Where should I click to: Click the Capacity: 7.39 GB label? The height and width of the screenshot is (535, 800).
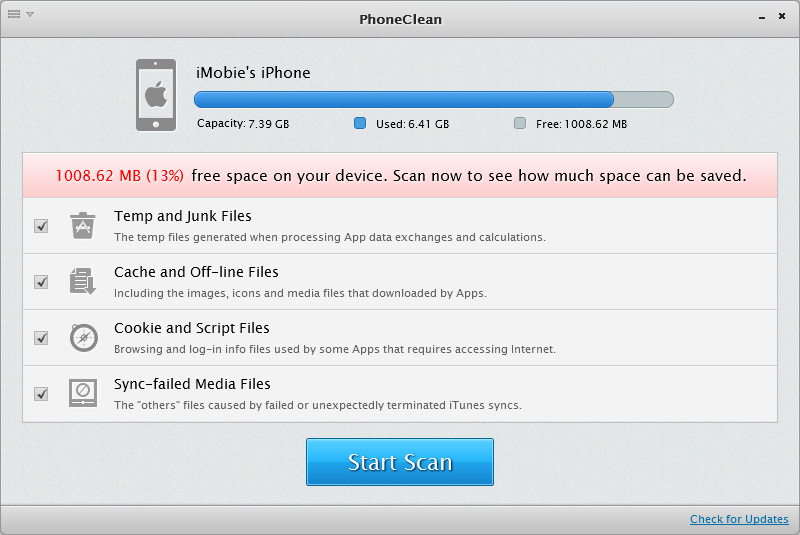pos(243,124)
